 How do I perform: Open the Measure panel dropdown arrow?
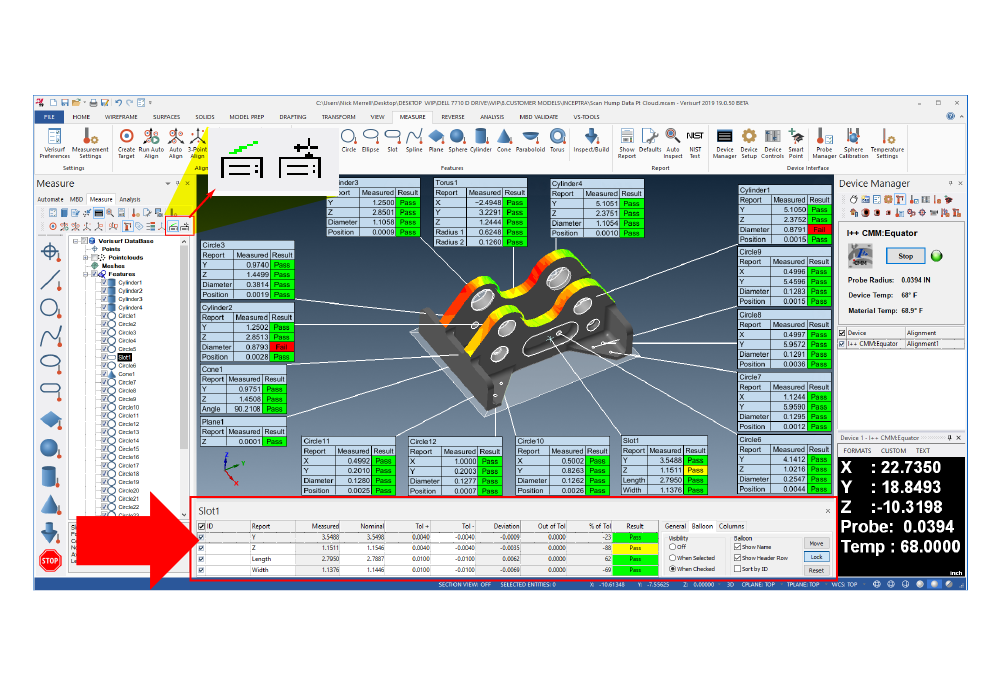pyautogui.click(x=168, y=183)
